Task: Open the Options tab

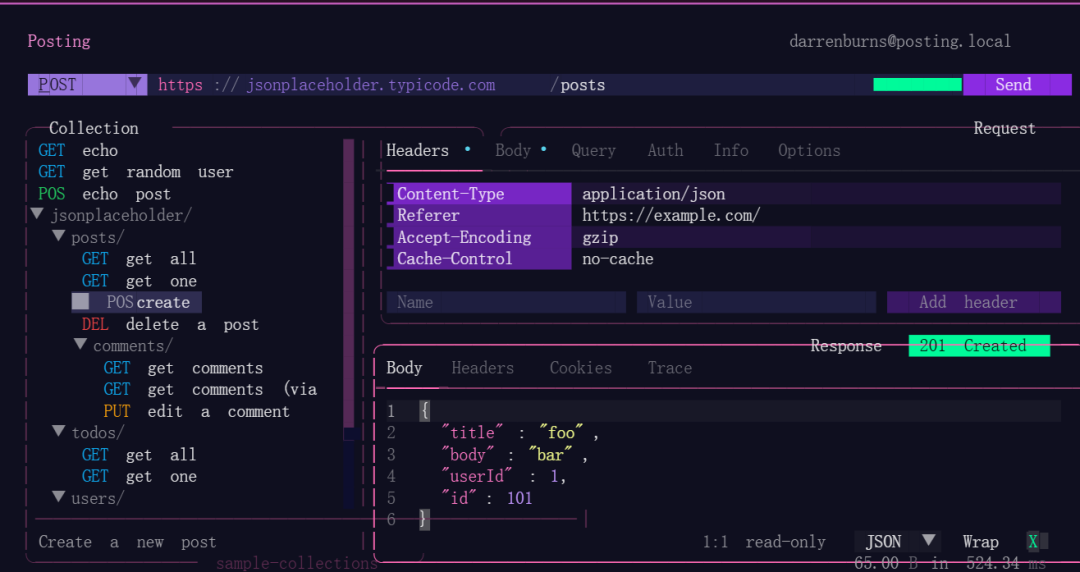Action: (809, 150)
